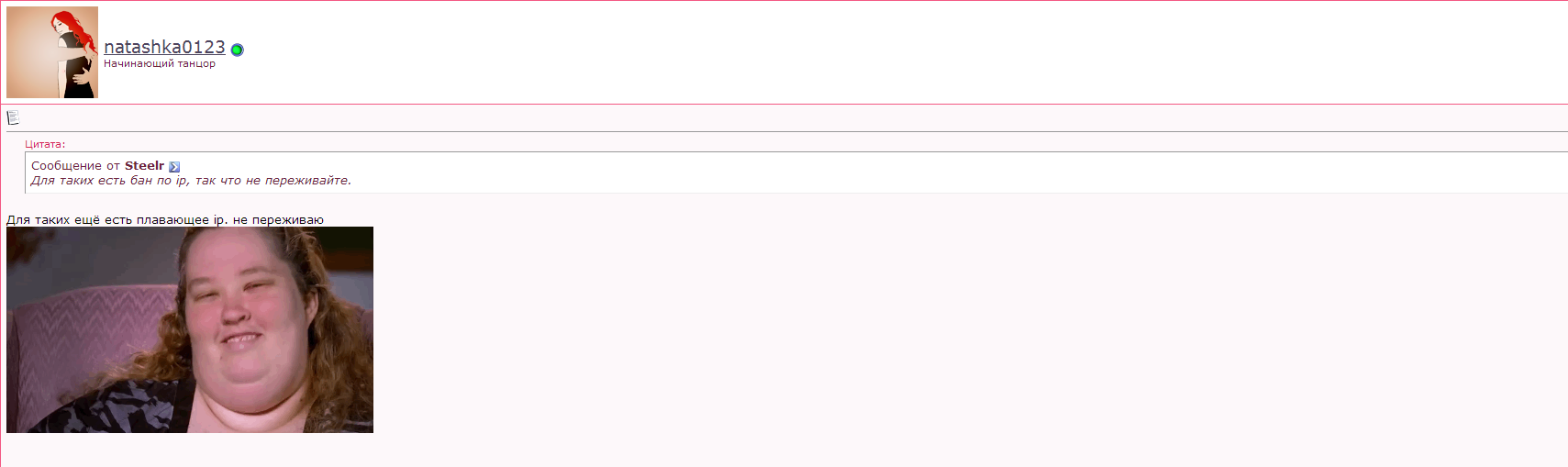This screenshot has width=1568, height=467.
Task: Click empty post body below the photo
Action: 780,450
